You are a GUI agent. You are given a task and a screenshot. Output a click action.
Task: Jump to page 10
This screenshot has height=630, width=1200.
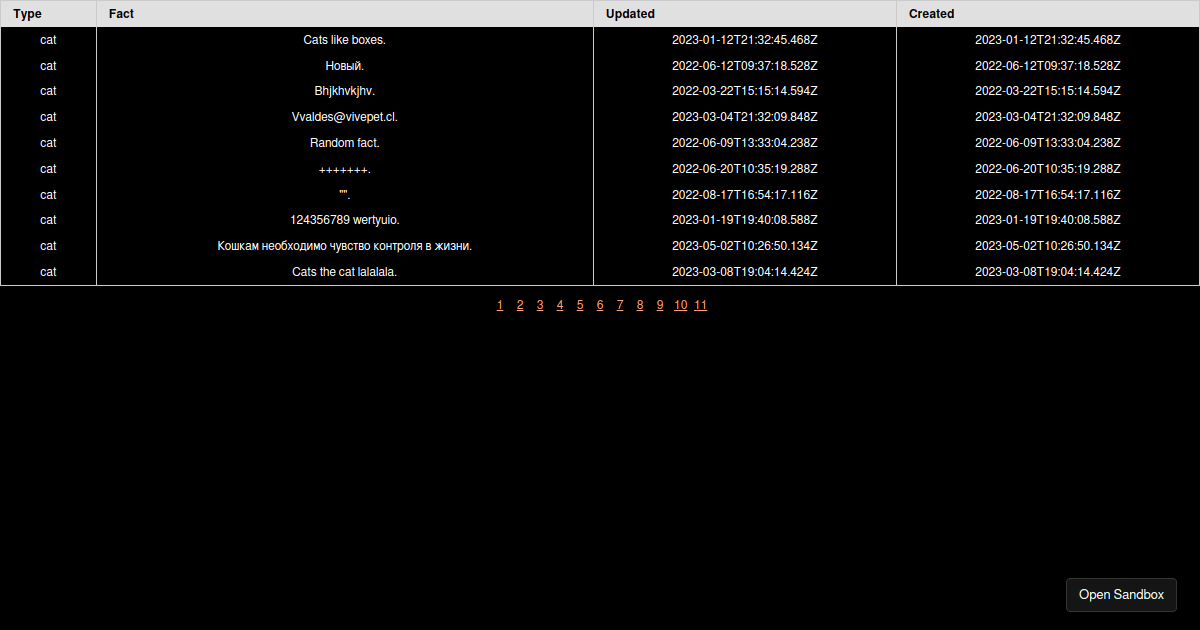(x=680, y=306)
